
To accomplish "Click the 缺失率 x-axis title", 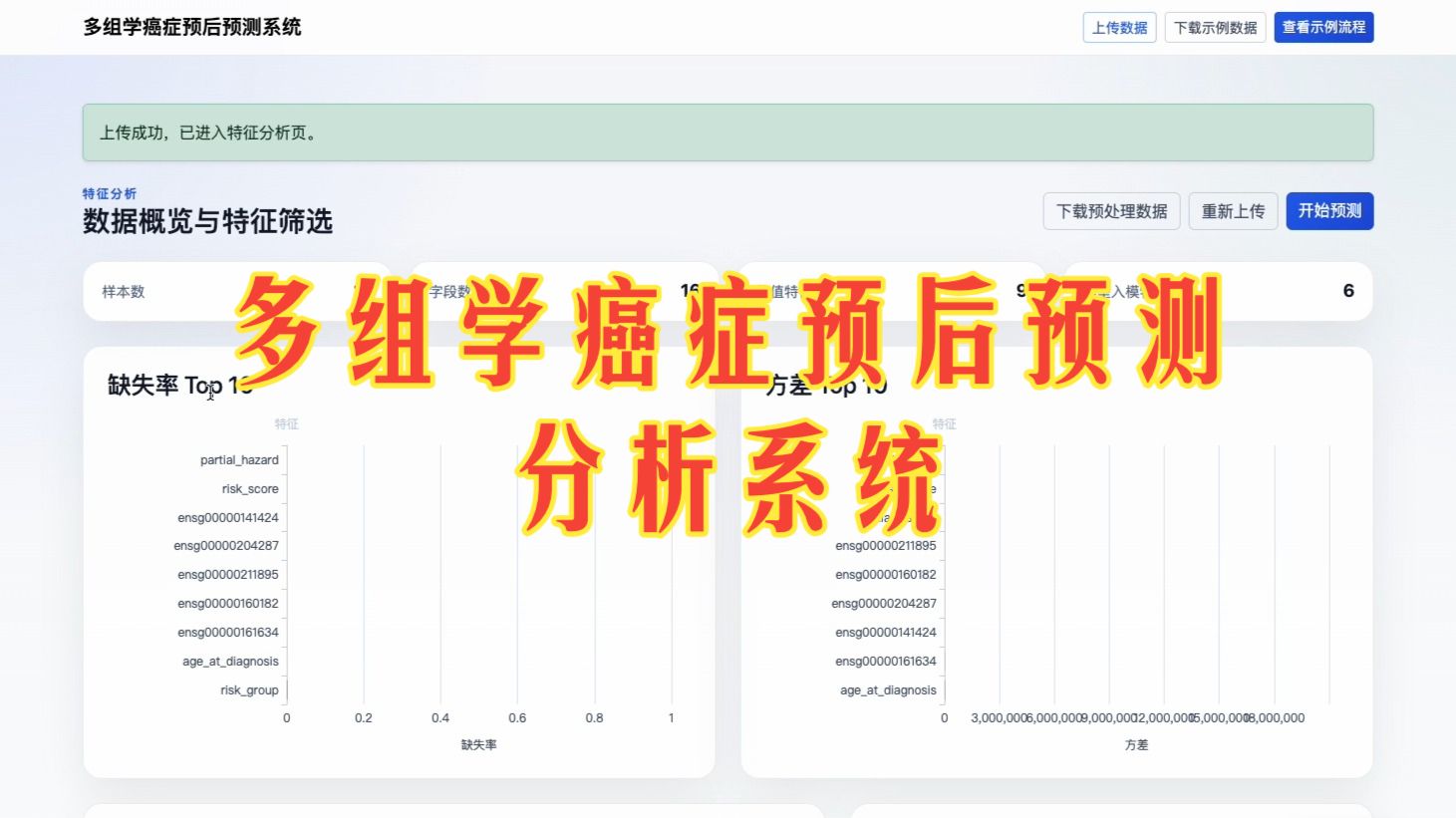I will tap(478, 745).
